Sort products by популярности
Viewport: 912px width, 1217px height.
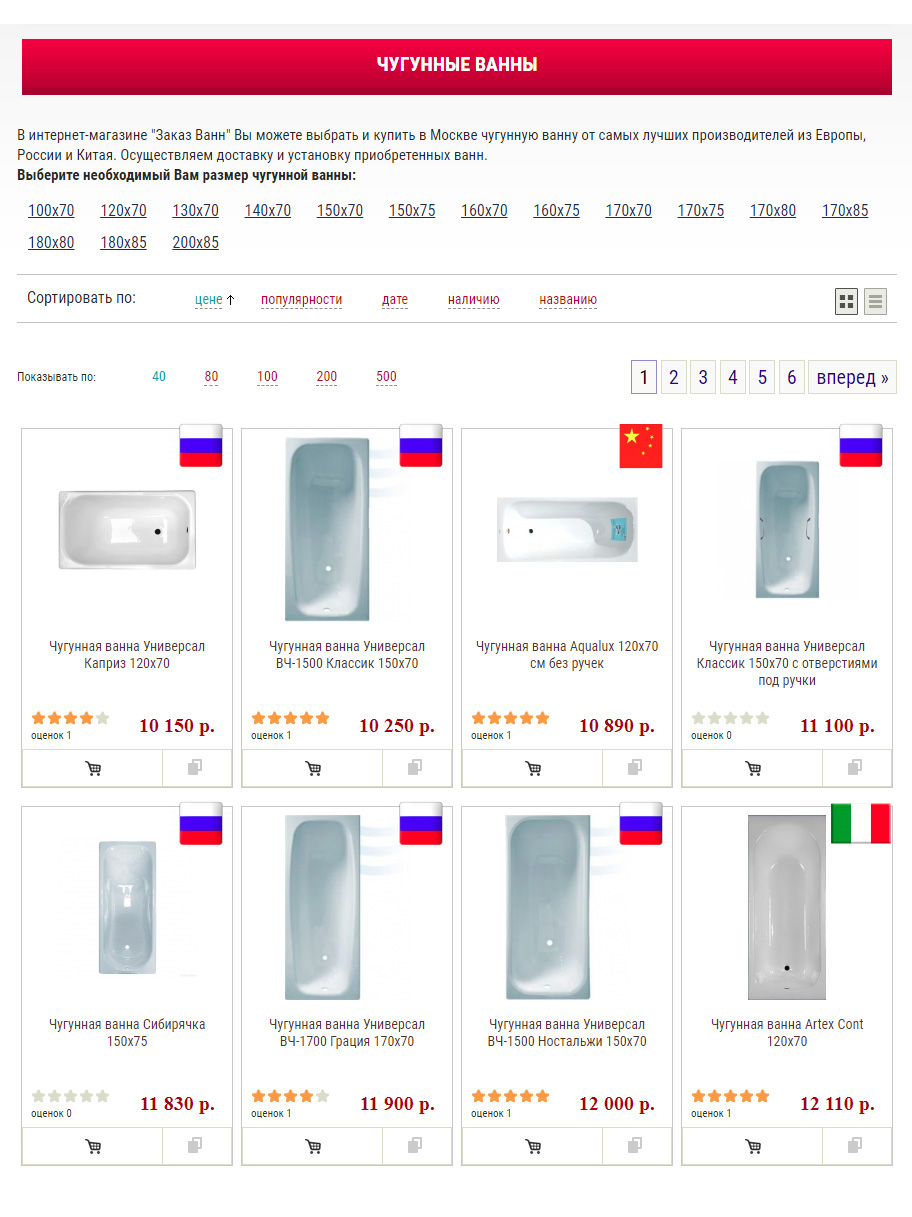[301, 299]
